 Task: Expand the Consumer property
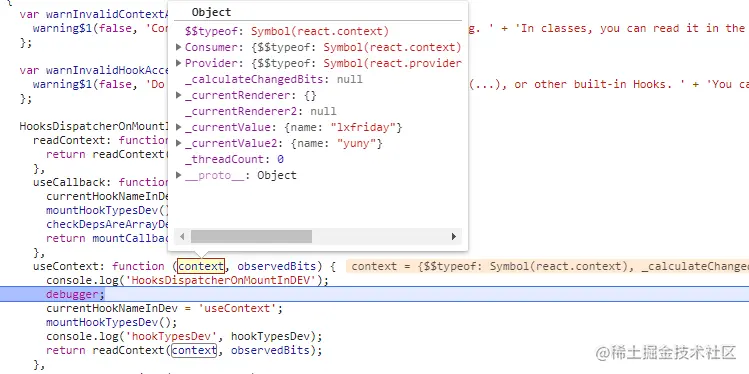point(179,47)
